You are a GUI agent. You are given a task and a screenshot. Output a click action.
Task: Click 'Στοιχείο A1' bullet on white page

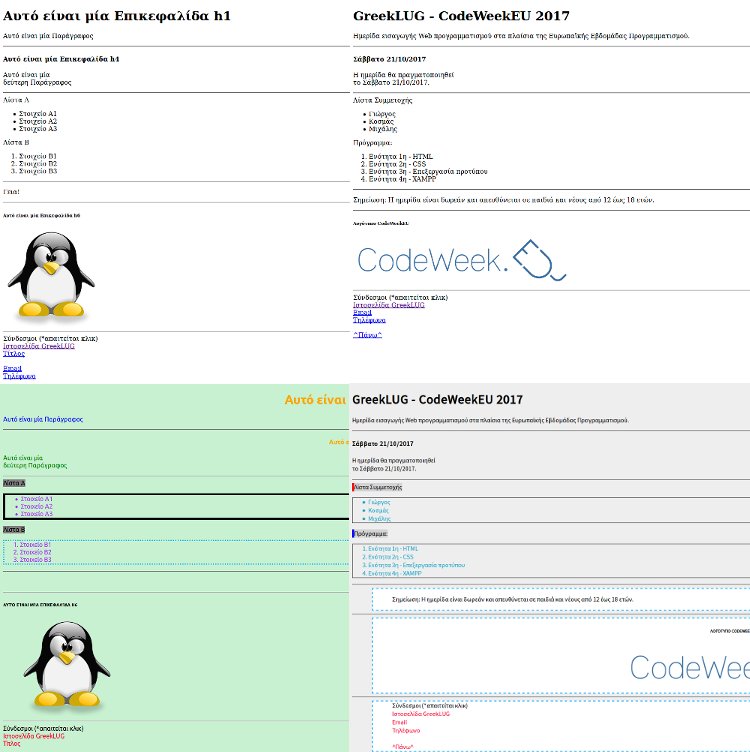coord(38,114)
